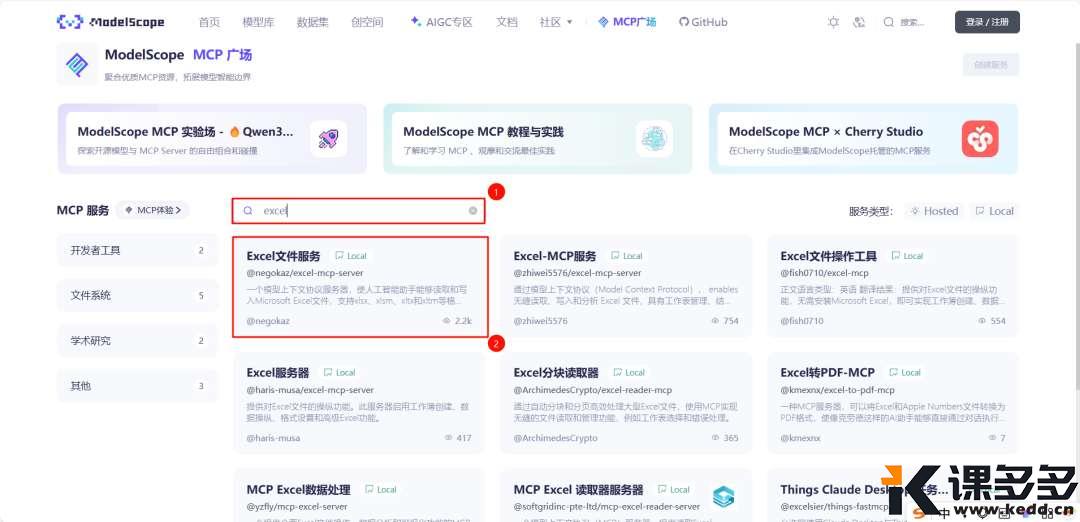The height and width of the screenshot is (522, 1080).
Task: Open the Excel文件操作工具 card title
Action: [829, 255]
